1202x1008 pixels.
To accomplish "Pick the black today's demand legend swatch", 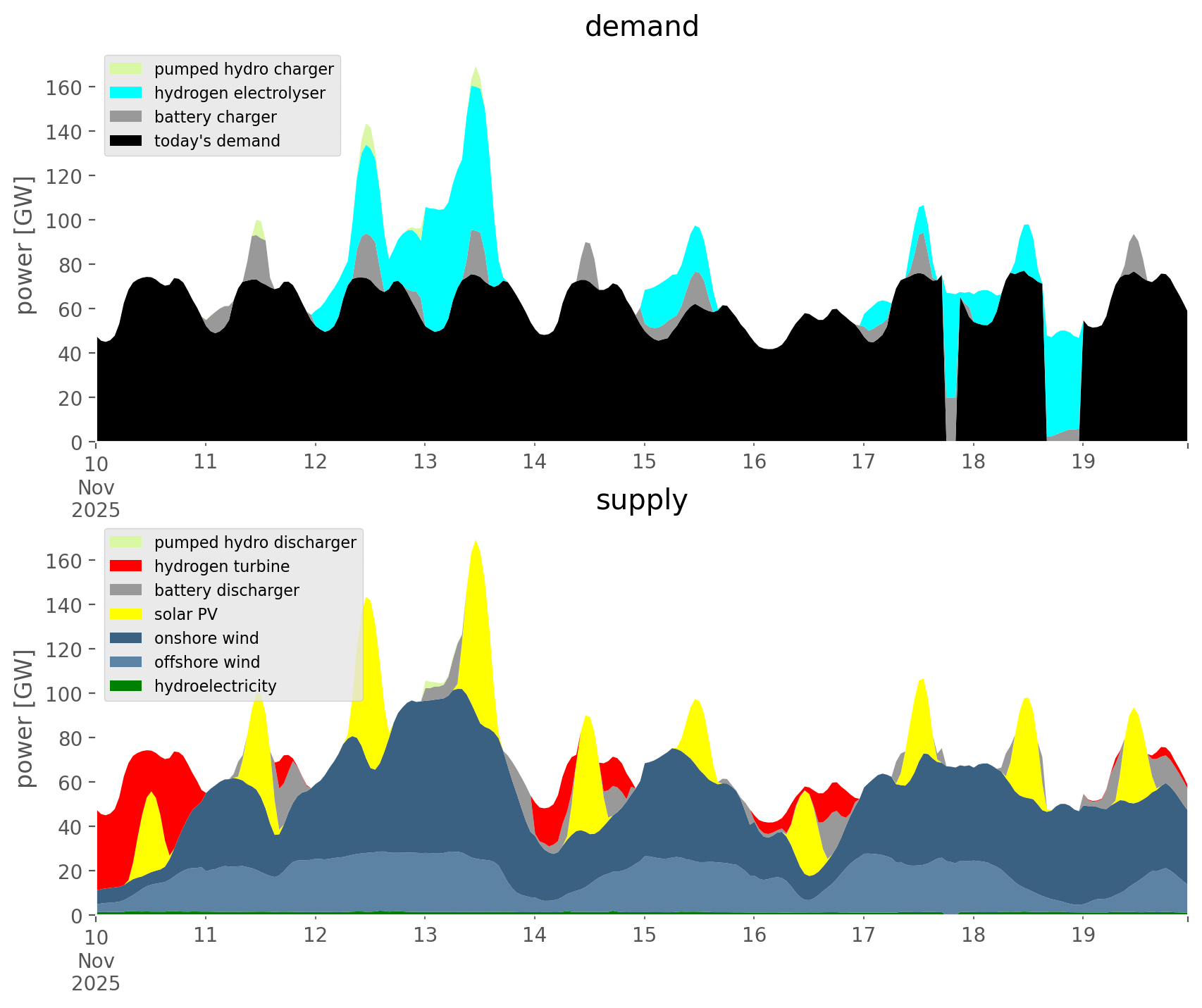I will point(126,141).
